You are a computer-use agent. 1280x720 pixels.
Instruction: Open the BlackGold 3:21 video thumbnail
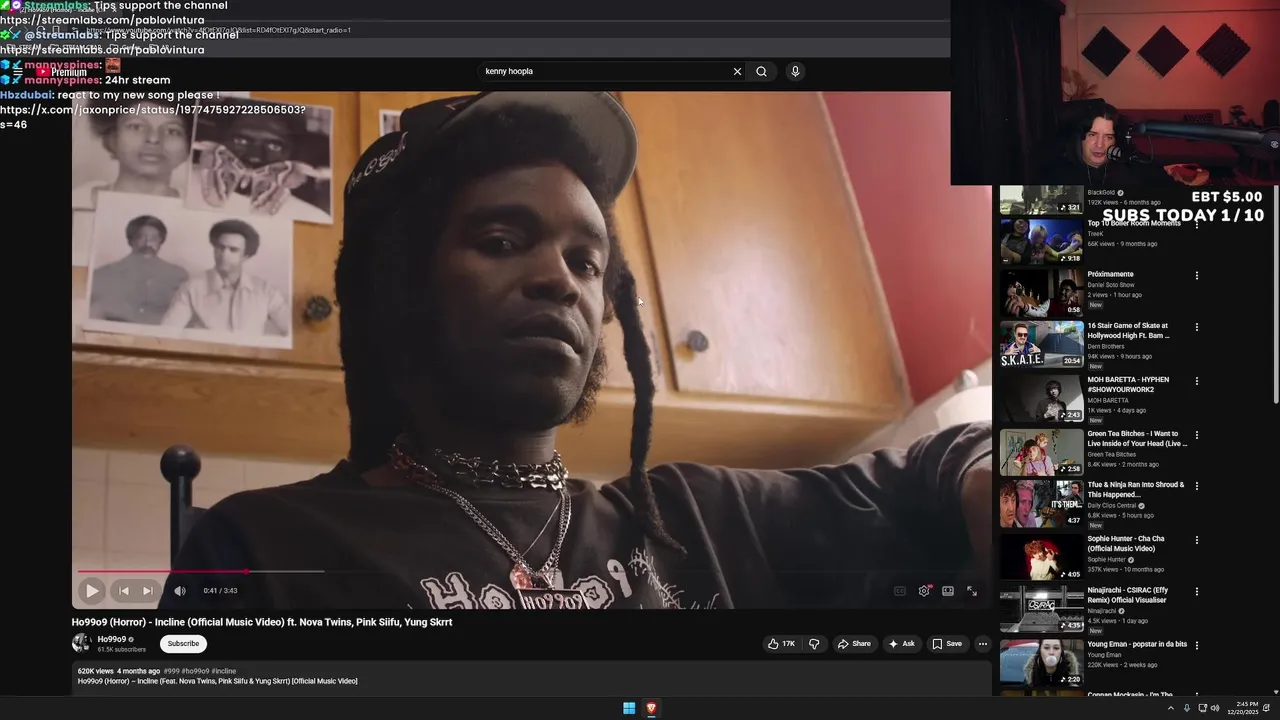[x=1041, y=199]
